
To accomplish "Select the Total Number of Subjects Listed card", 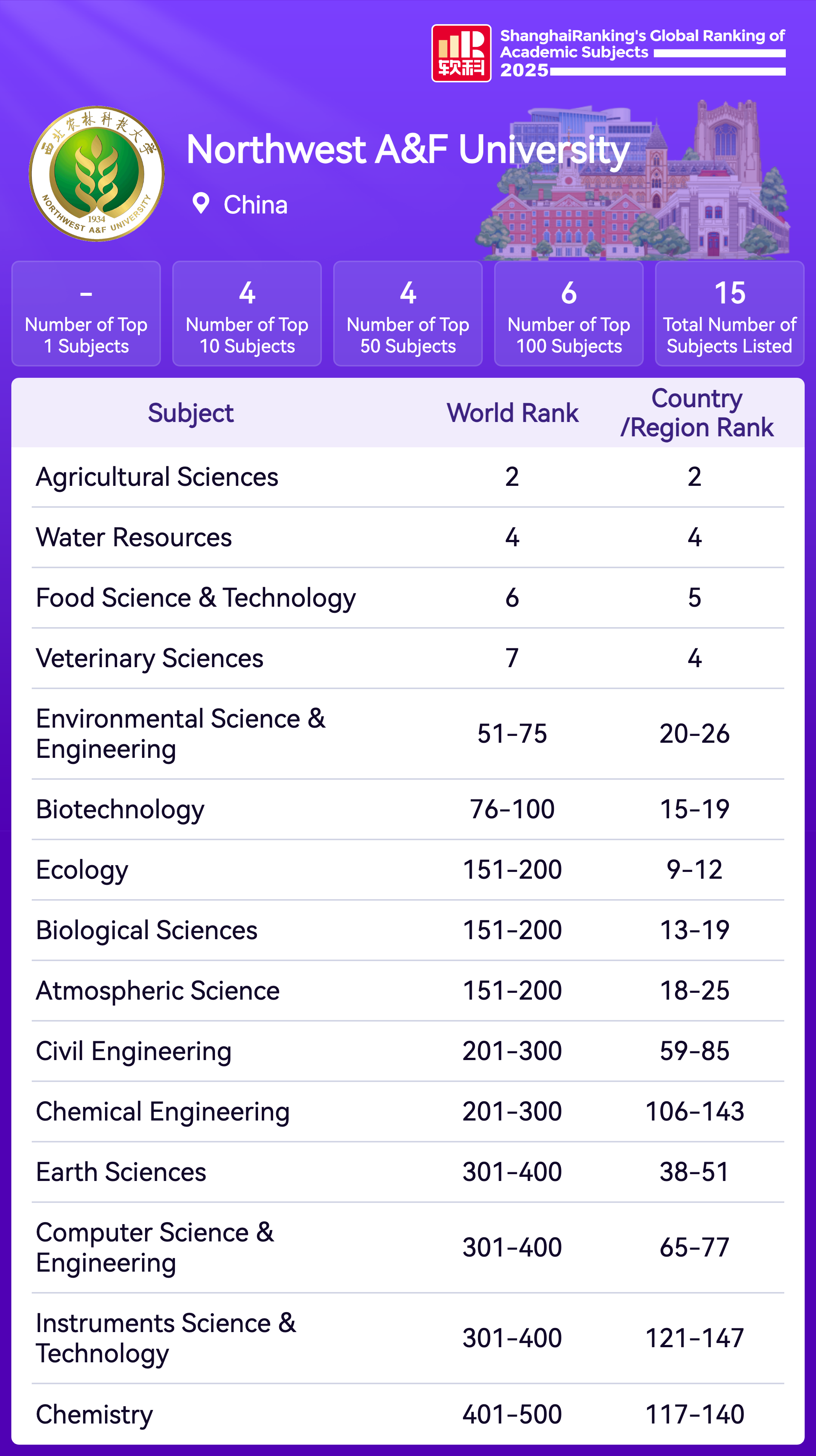I will click(x=729, y=314).
